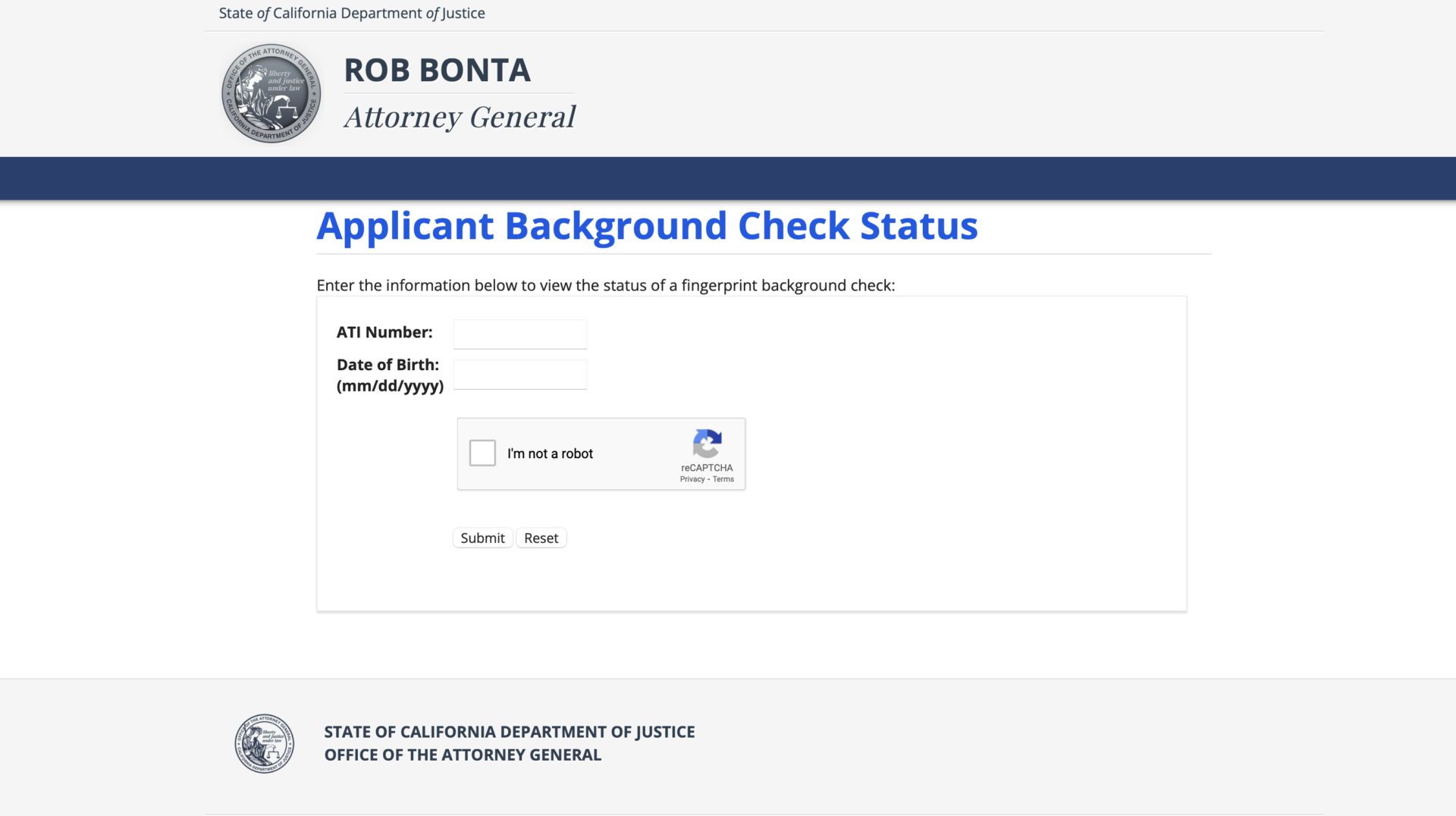Viewport: 1456px width, 816px height.
Task: Click 'State of California Department of Justice' top text
Action: pos(352,13)
